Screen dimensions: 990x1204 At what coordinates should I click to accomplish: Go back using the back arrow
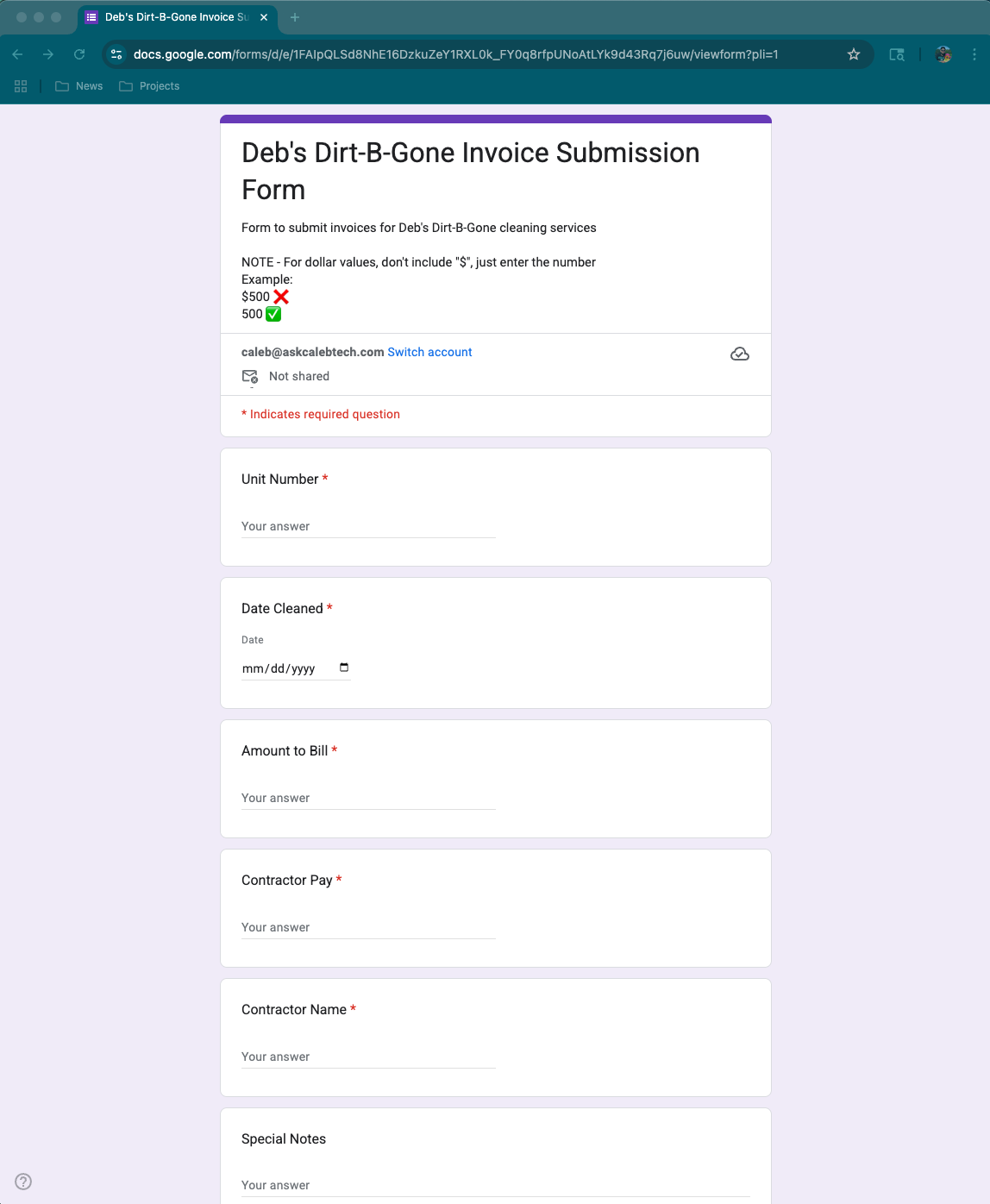tap(17, 54)
